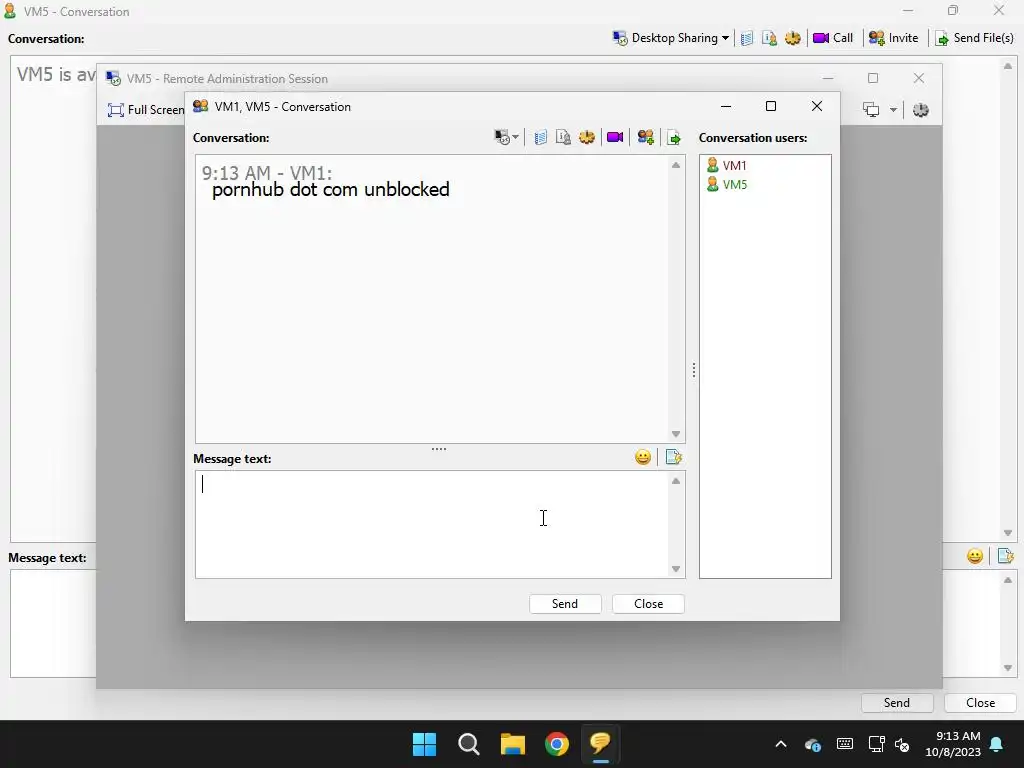Focus message text box in VM5 - Conversation window
Image resolution: width=1024 pixels, height=768 pixels.
54,624
